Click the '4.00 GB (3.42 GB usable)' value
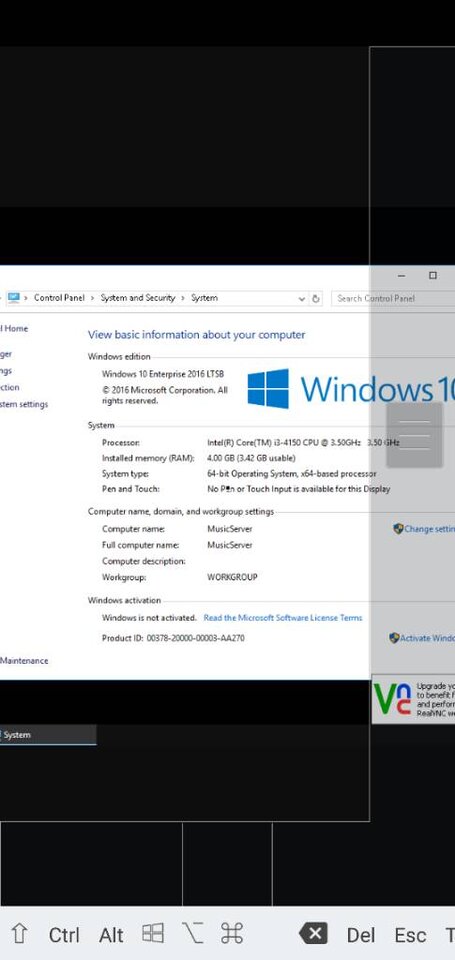The width and height of the screenshot is (455, 960). click(251, 458)
